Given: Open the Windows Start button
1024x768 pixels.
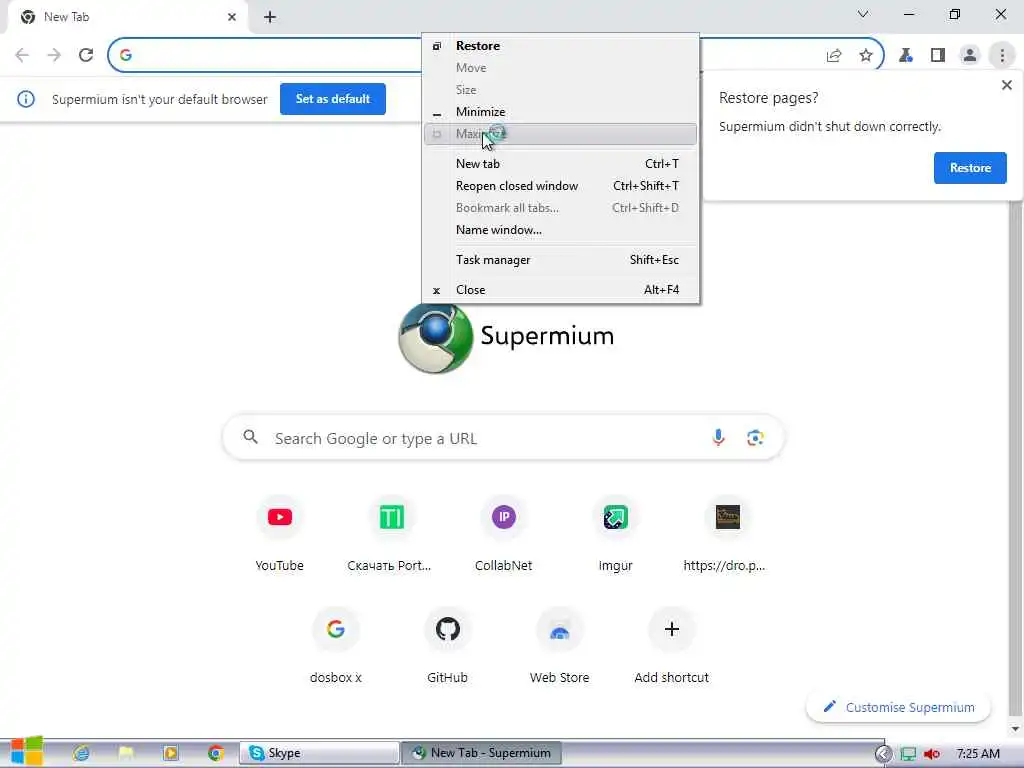Looking at the screenshot, I should coord(27,752).
